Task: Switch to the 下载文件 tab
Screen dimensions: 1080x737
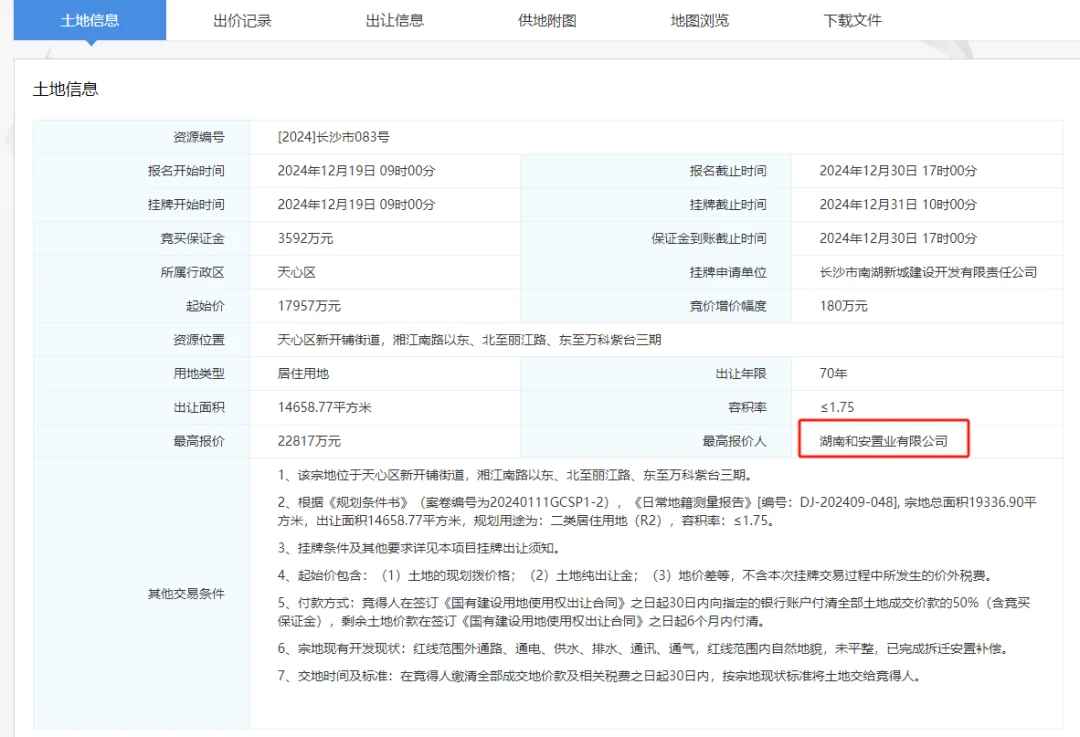Action: pos(853,20)
